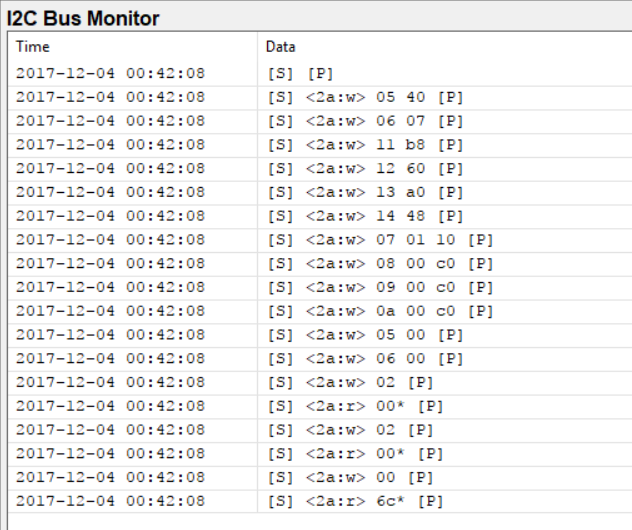
Task: Highlight the entry writing 0a 00 c0
Action: click(x=380, y=312)
